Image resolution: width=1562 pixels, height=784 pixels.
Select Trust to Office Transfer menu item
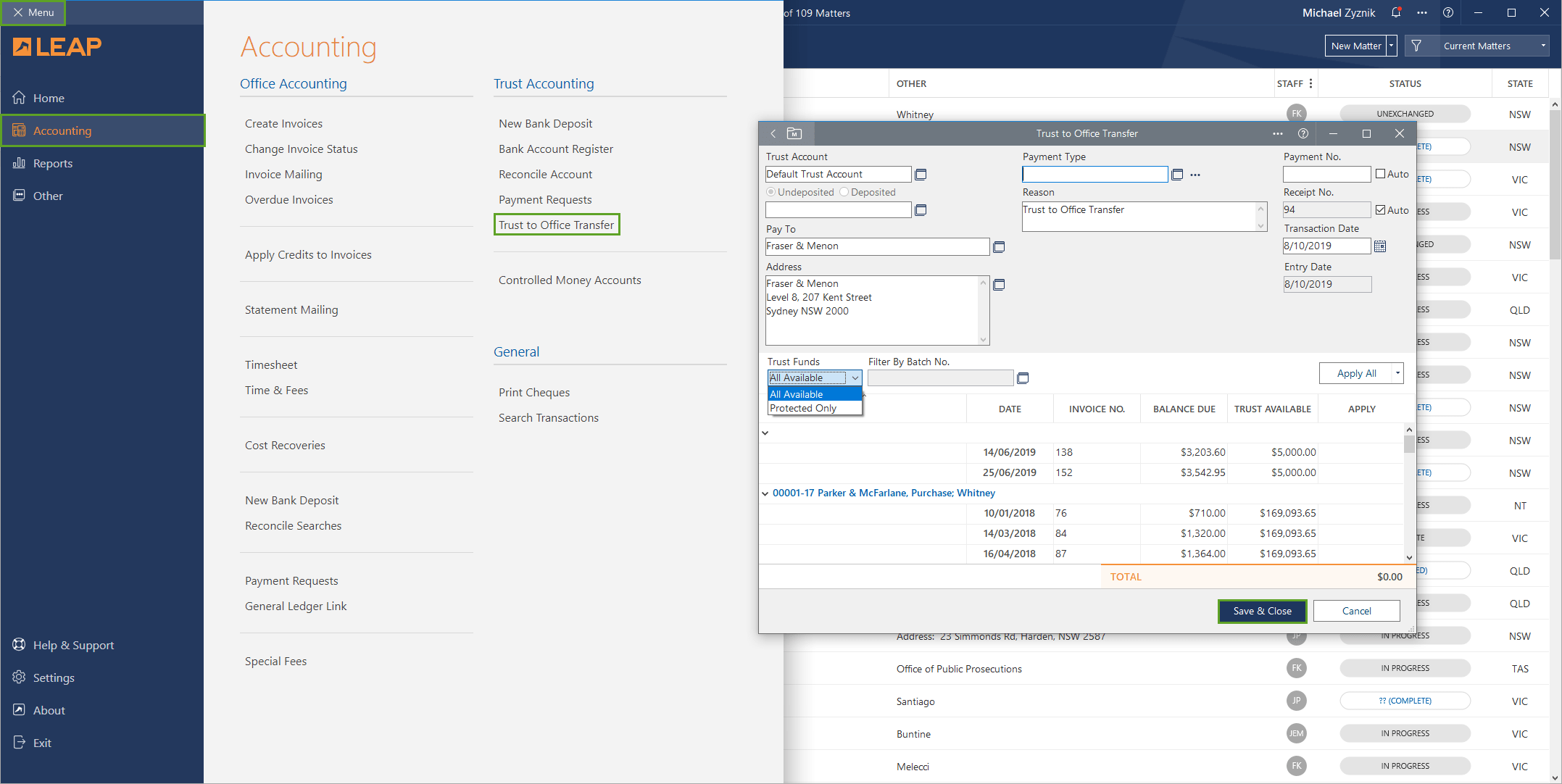(556, 225)
